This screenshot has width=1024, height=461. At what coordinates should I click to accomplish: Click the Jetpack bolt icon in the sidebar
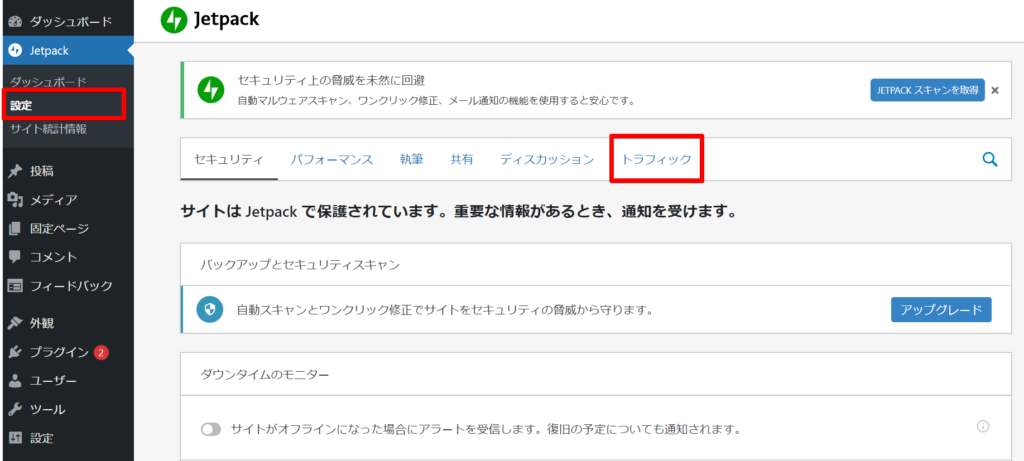pyautogui.click(x=15, y=51)
